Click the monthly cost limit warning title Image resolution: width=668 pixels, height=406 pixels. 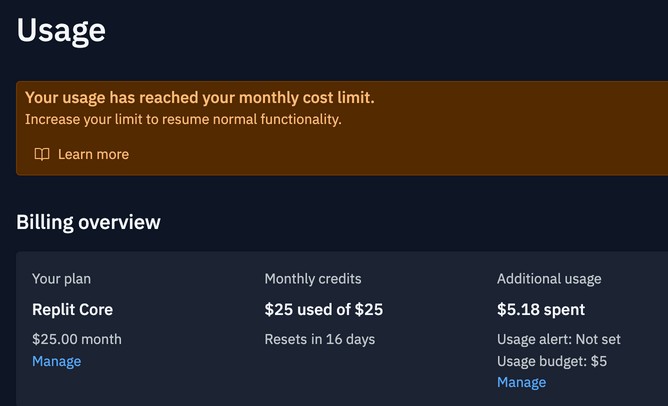click(200, 98)
